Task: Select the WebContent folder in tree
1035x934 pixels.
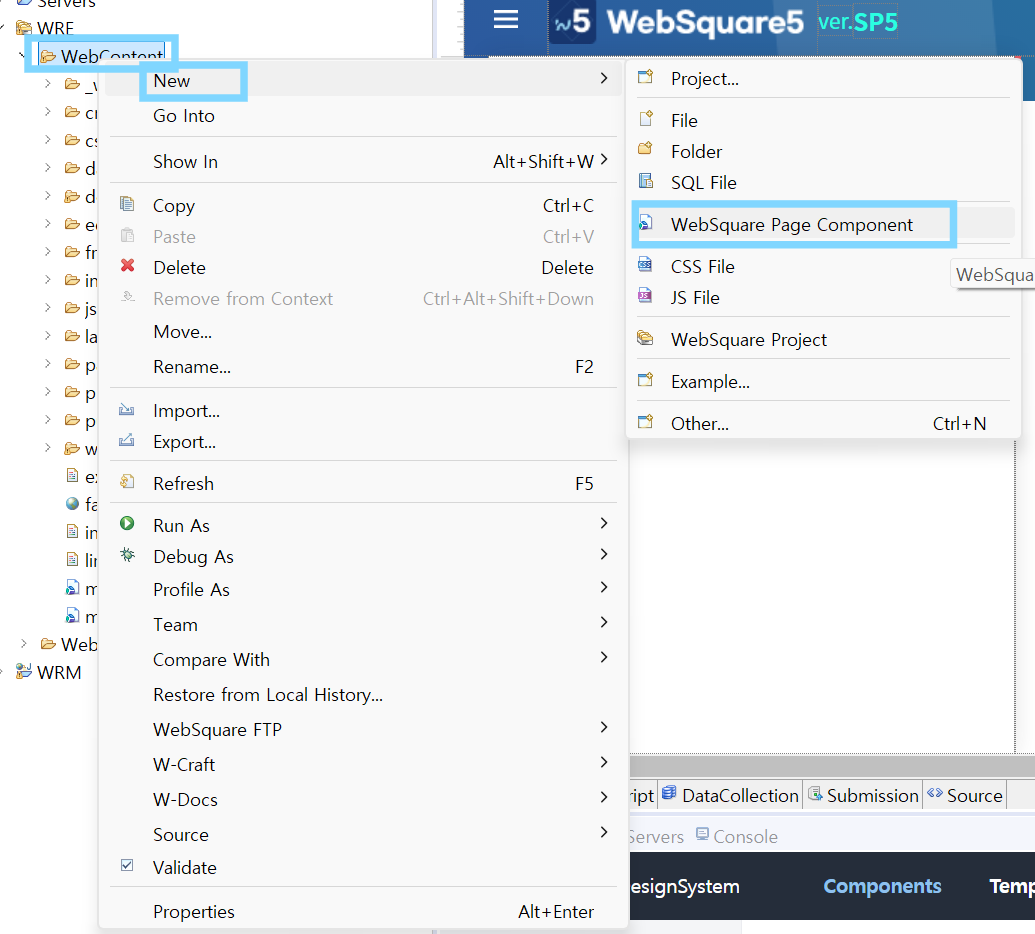Action: [102, 56]
